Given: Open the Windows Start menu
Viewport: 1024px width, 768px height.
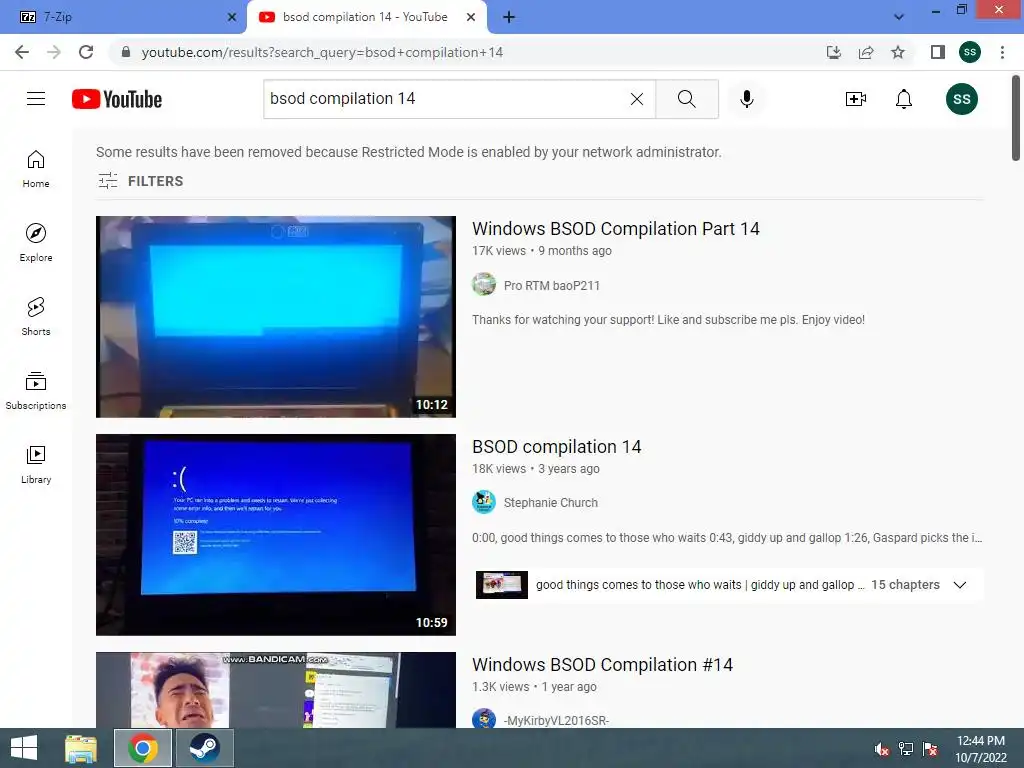Looking at the screenshot, I should (24, 748).
